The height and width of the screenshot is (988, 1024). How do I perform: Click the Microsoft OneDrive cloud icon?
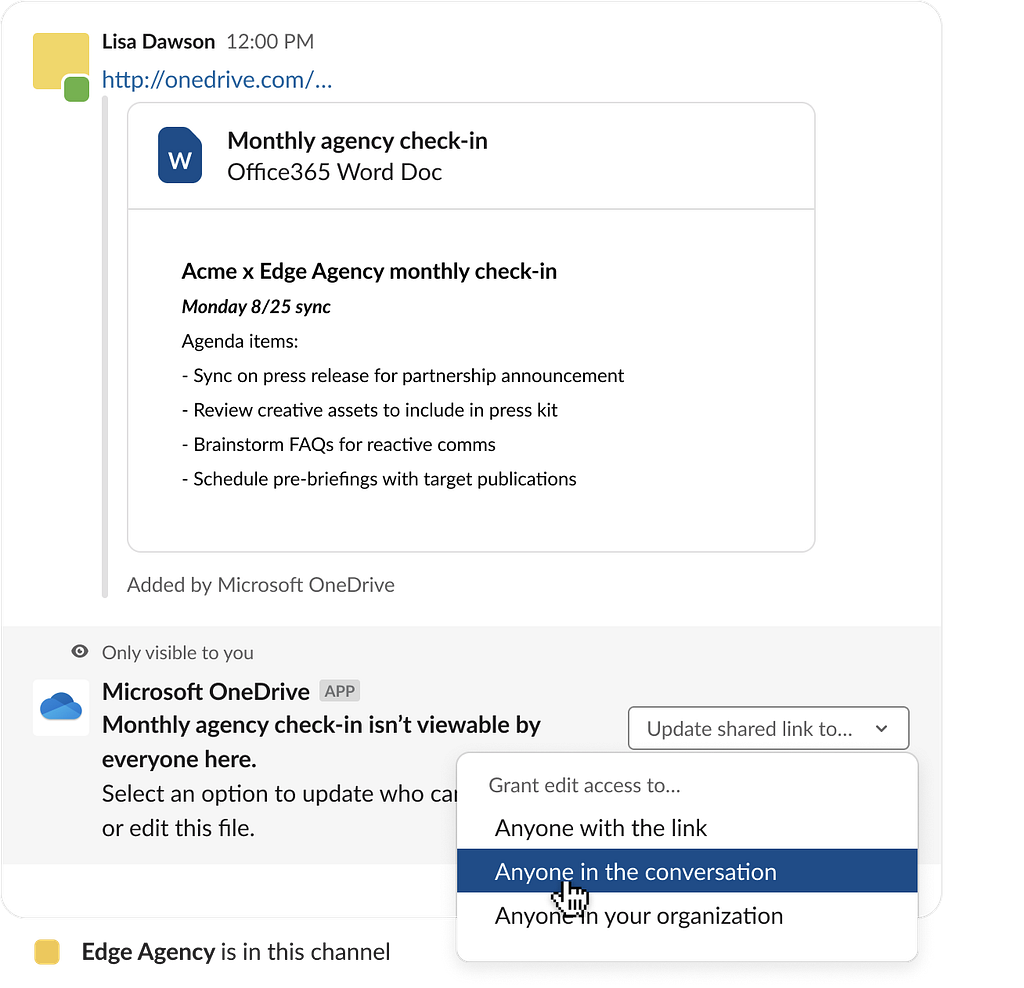tap(61, 707)
